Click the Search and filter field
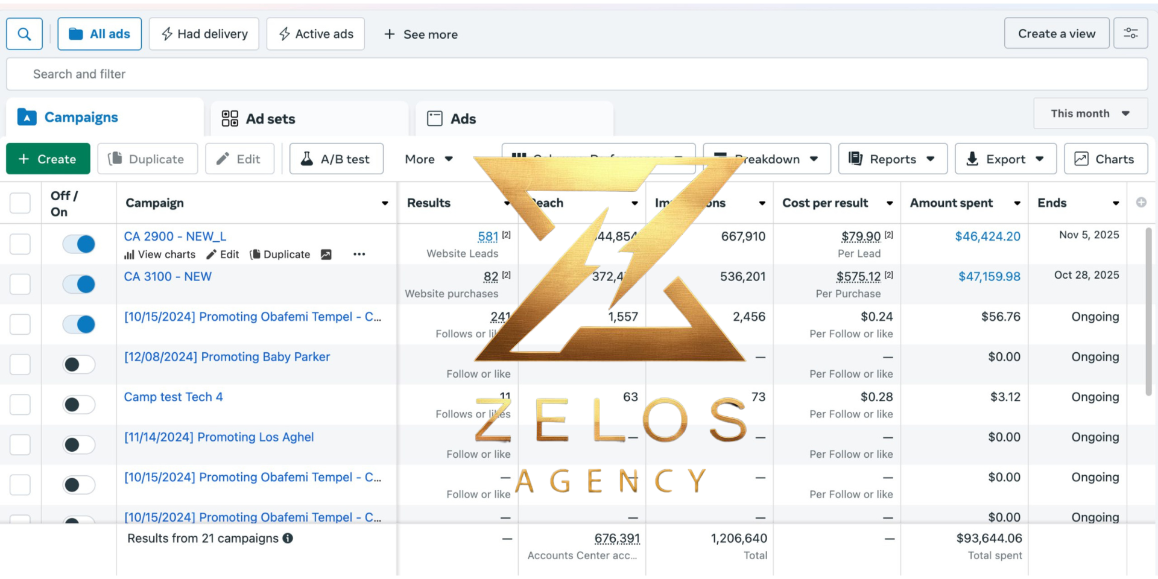The width and height of the screenshot is (1158, 579). (577, 74)
